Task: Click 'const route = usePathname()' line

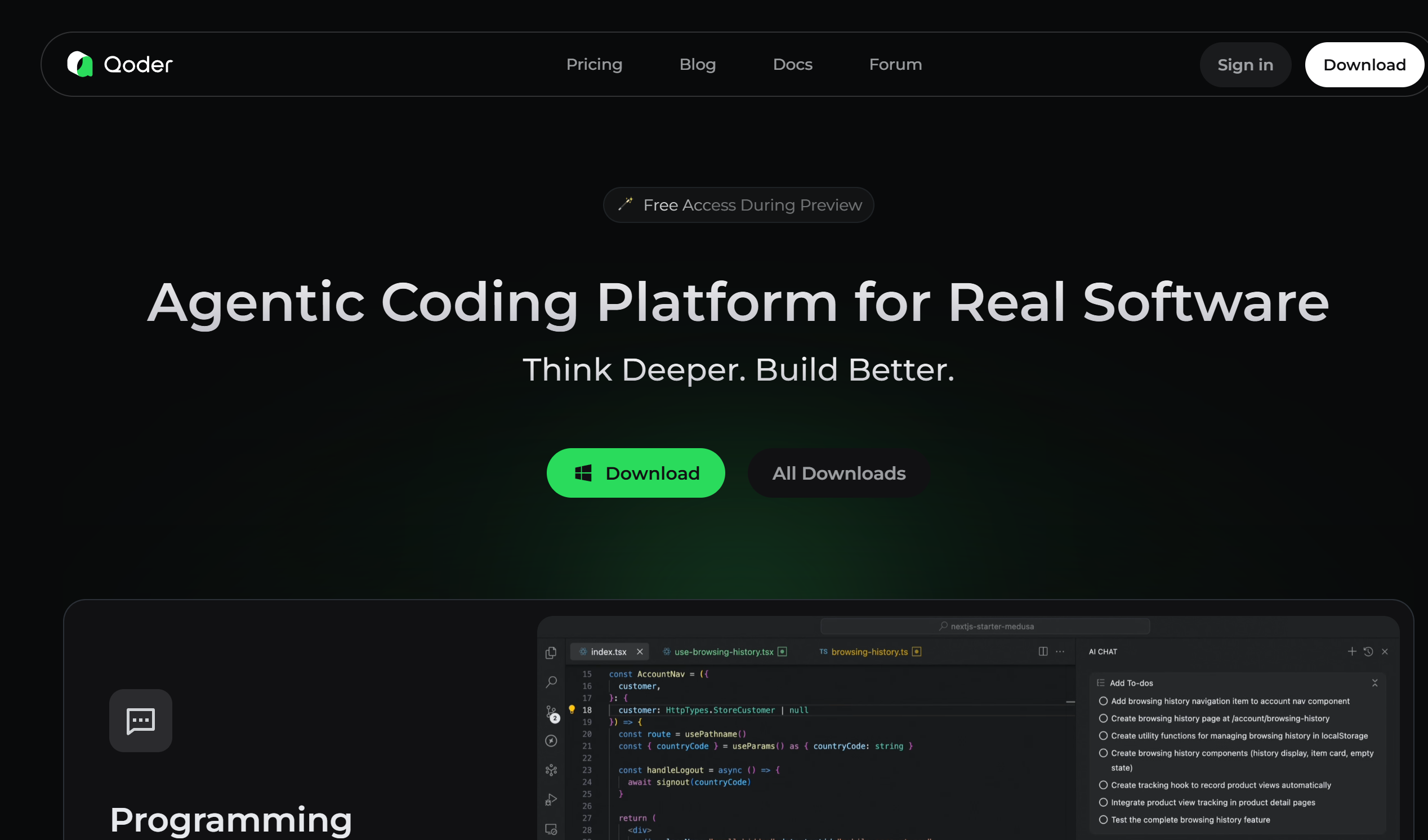Action: coord(682,734)
